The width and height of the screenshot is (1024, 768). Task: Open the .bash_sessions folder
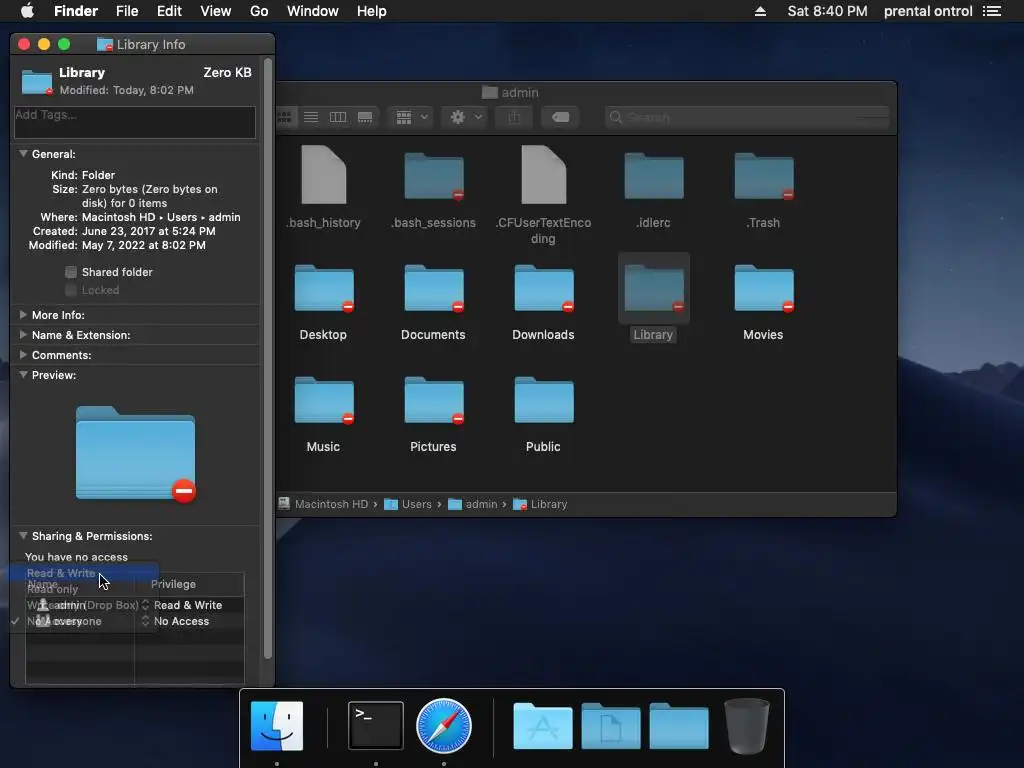[x=434, y=176]
